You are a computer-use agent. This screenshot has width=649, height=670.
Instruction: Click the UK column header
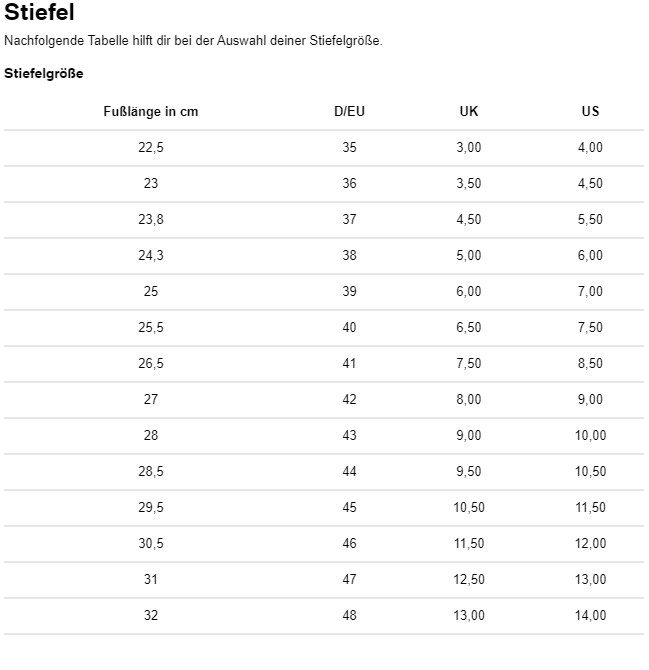click(469, 111)
